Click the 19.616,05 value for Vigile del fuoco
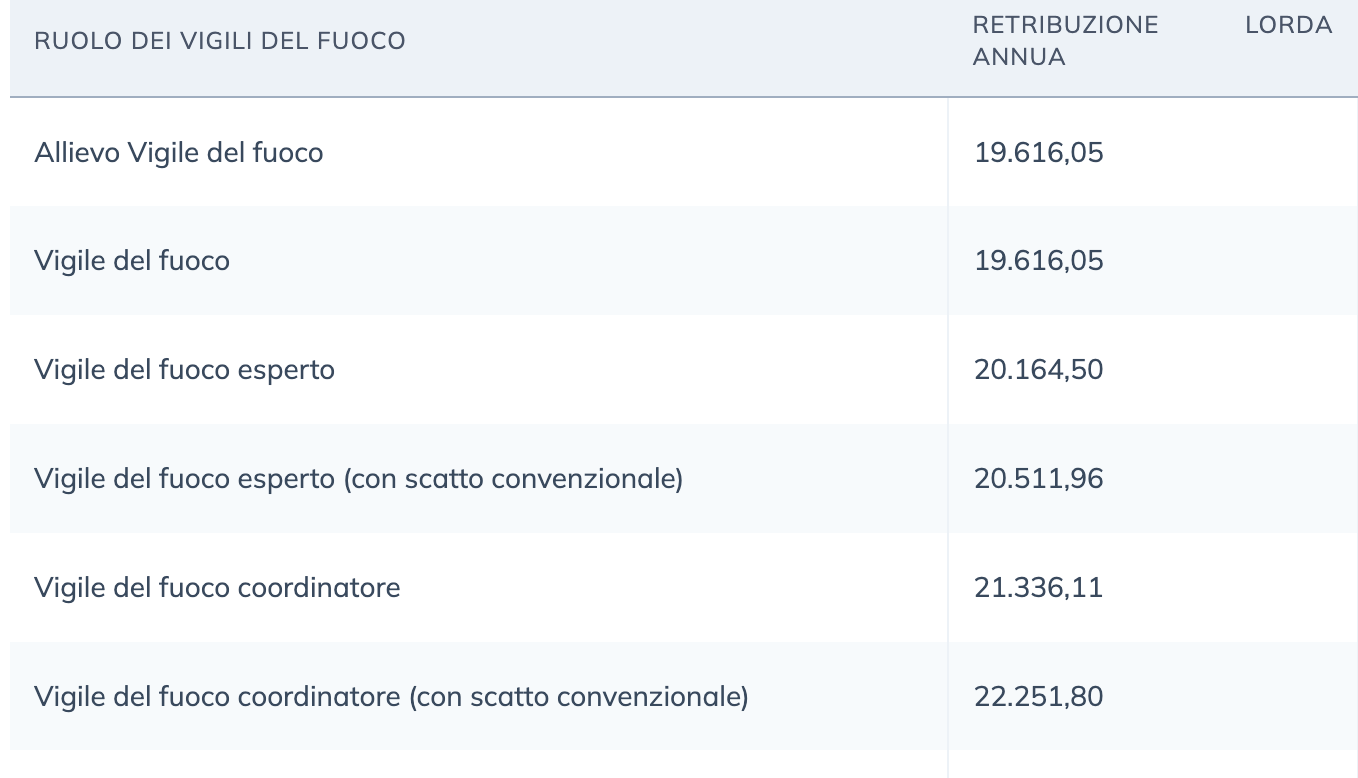This screenshot has width=1358, height=778. click(1038, 261)
